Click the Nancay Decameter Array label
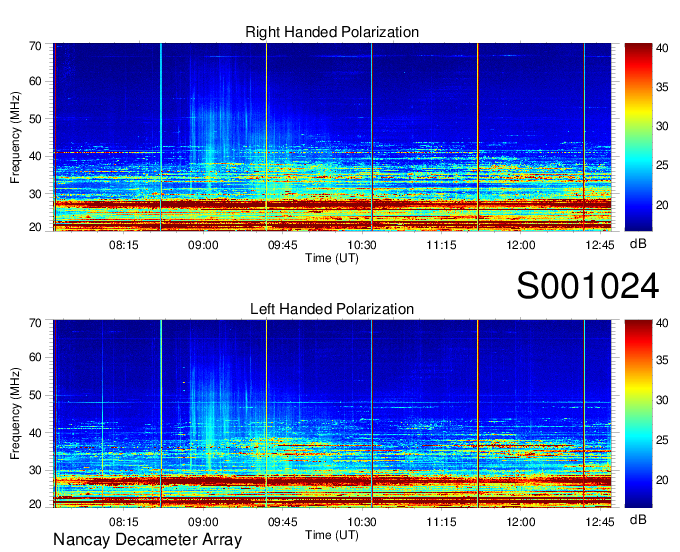Viewport: 680px width, 552px height. (x=147, y=540)
